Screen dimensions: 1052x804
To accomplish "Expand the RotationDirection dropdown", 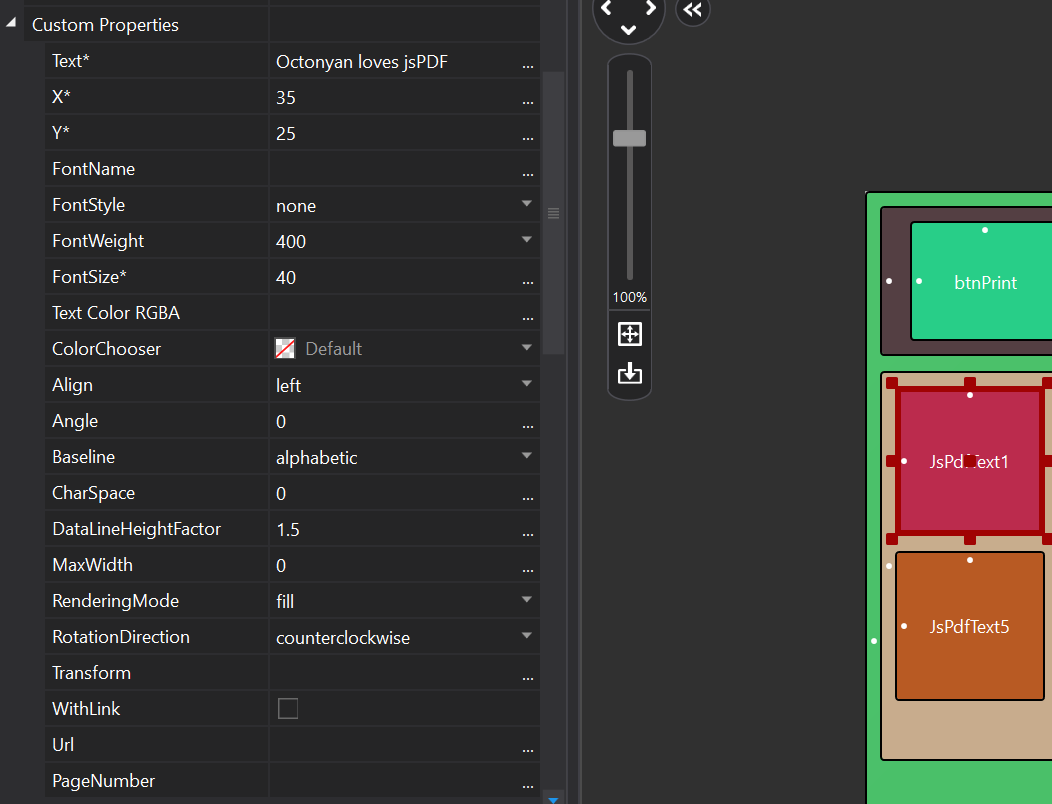I will click(x=527, y=636).
